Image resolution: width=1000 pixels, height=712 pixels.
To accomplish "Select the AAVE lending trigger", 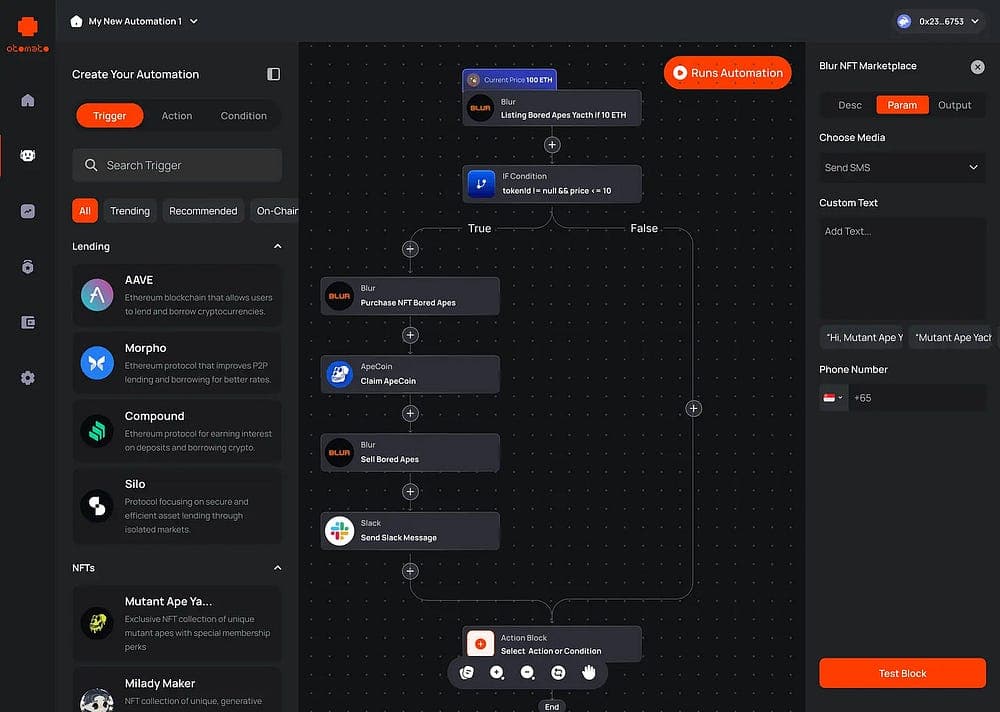I will (x=177, y=295).
